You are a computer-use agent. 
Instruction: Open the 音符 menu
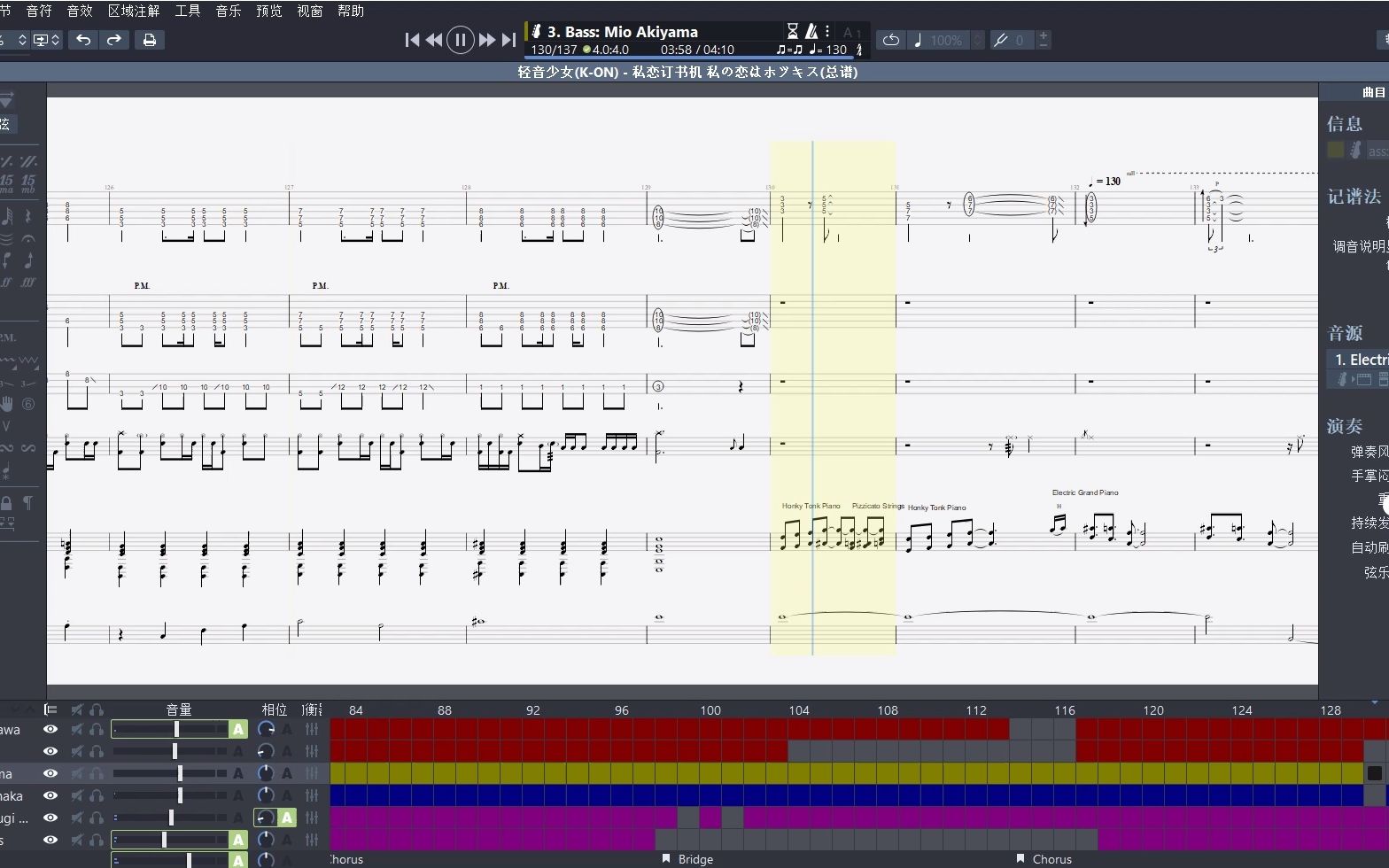[x=39, y=11]
